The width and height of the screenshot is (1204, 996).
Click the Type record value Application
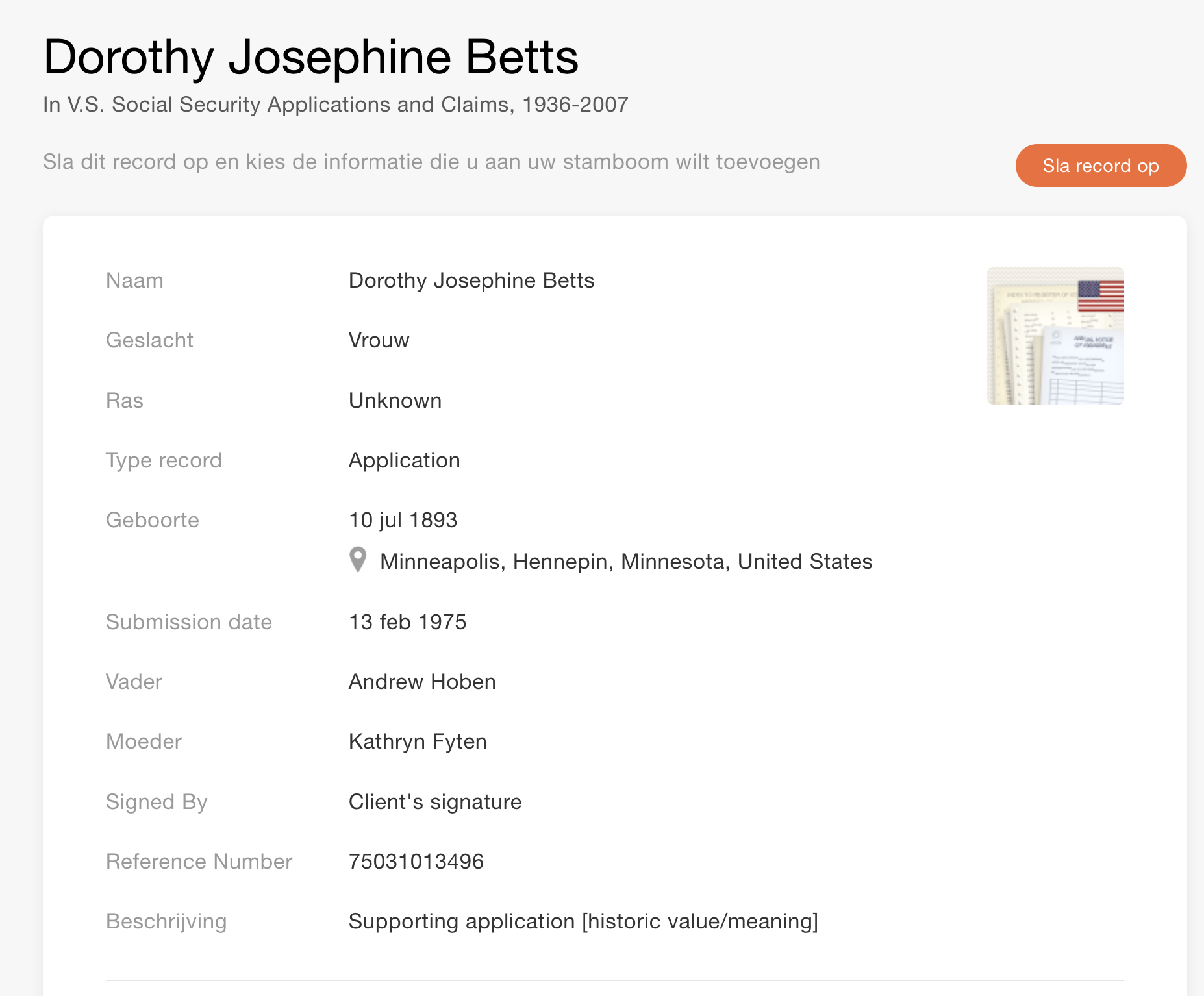404,460
